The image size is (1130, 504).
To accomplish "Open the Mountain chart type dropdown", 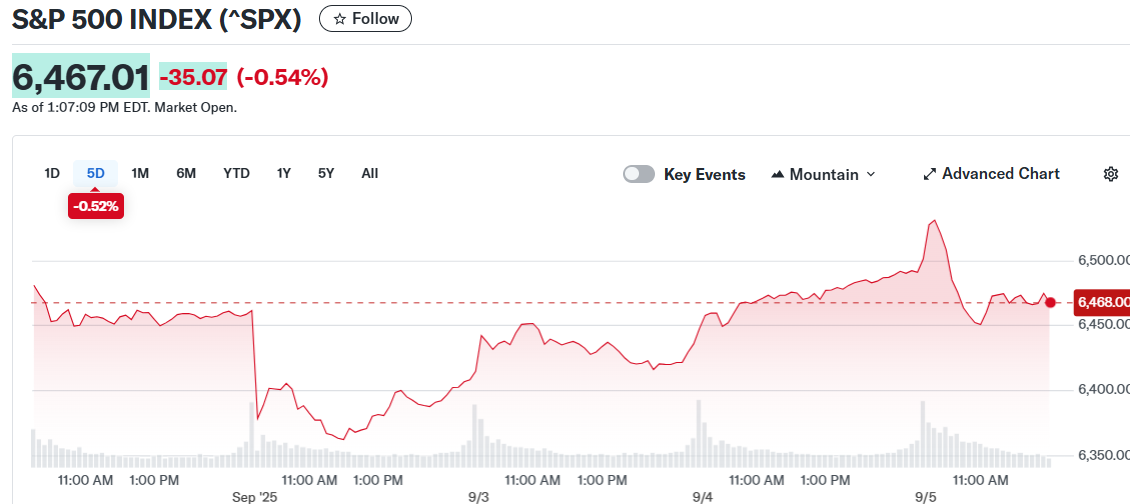I will point(823,174).
